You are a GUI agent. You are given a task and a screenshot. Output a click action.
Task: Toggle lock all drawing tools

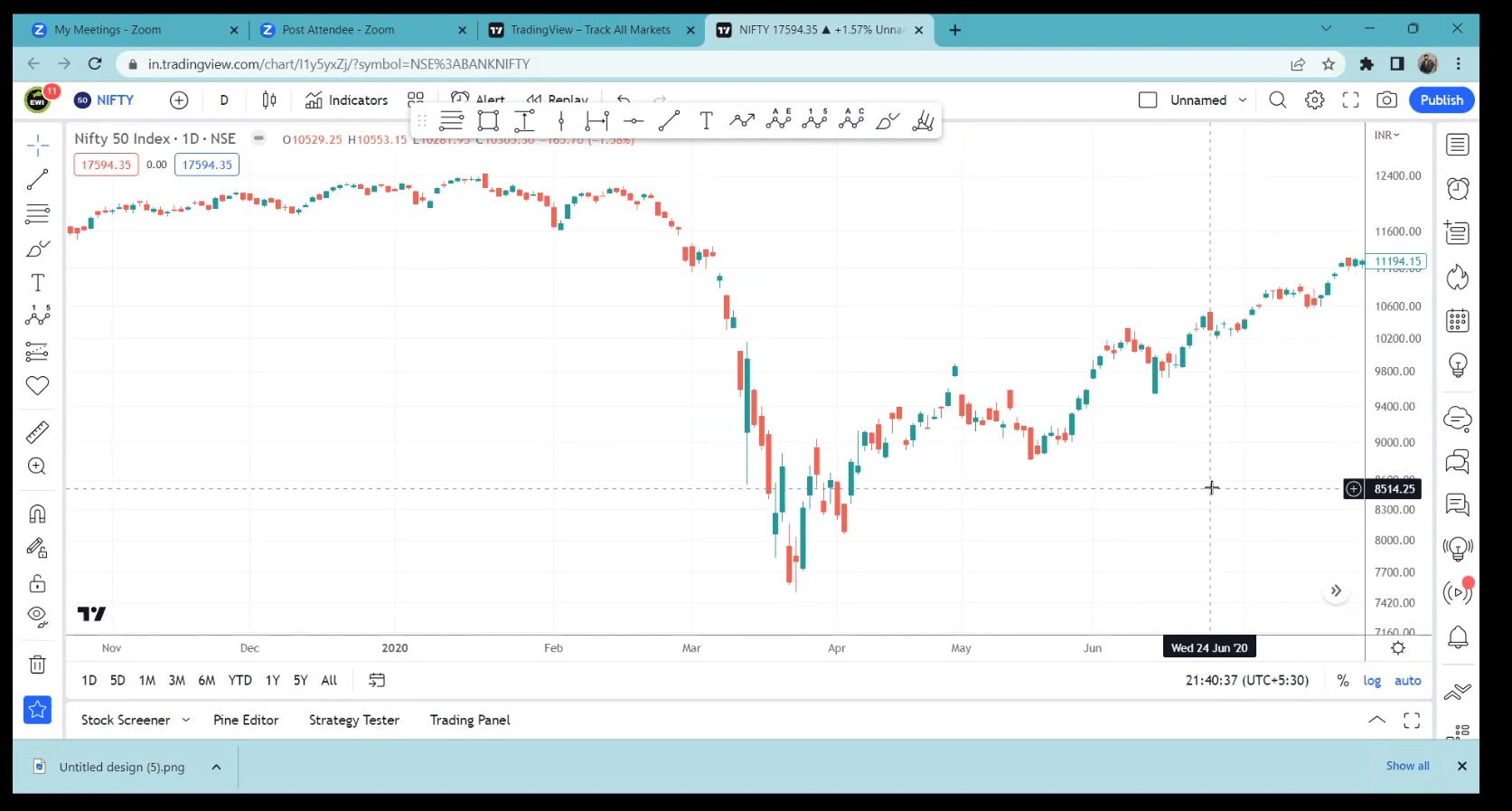coord(37,583)
